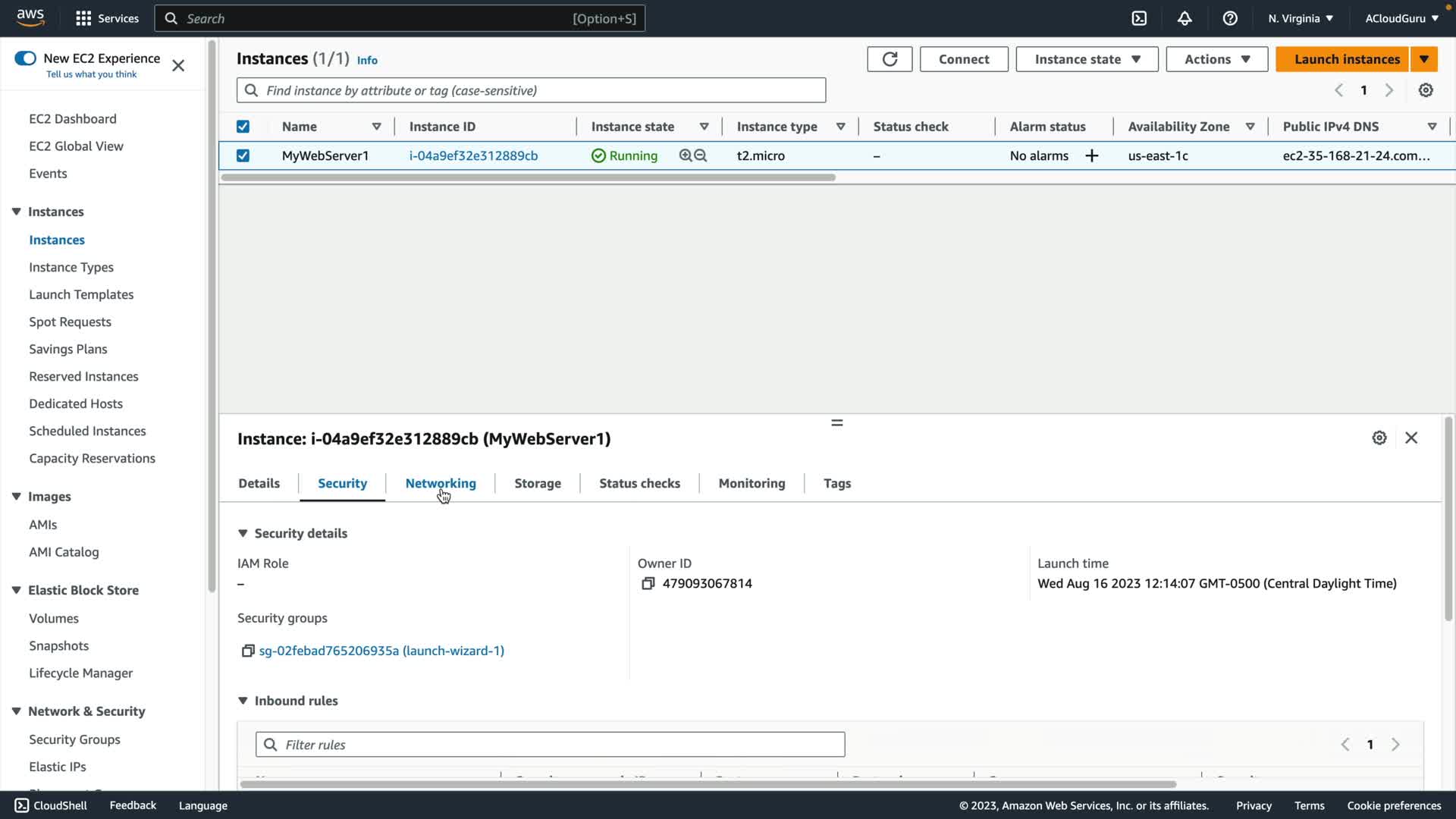Uncheck the MyWebServer1 row checkbox

pyautogui.click(x=243, y=155)
